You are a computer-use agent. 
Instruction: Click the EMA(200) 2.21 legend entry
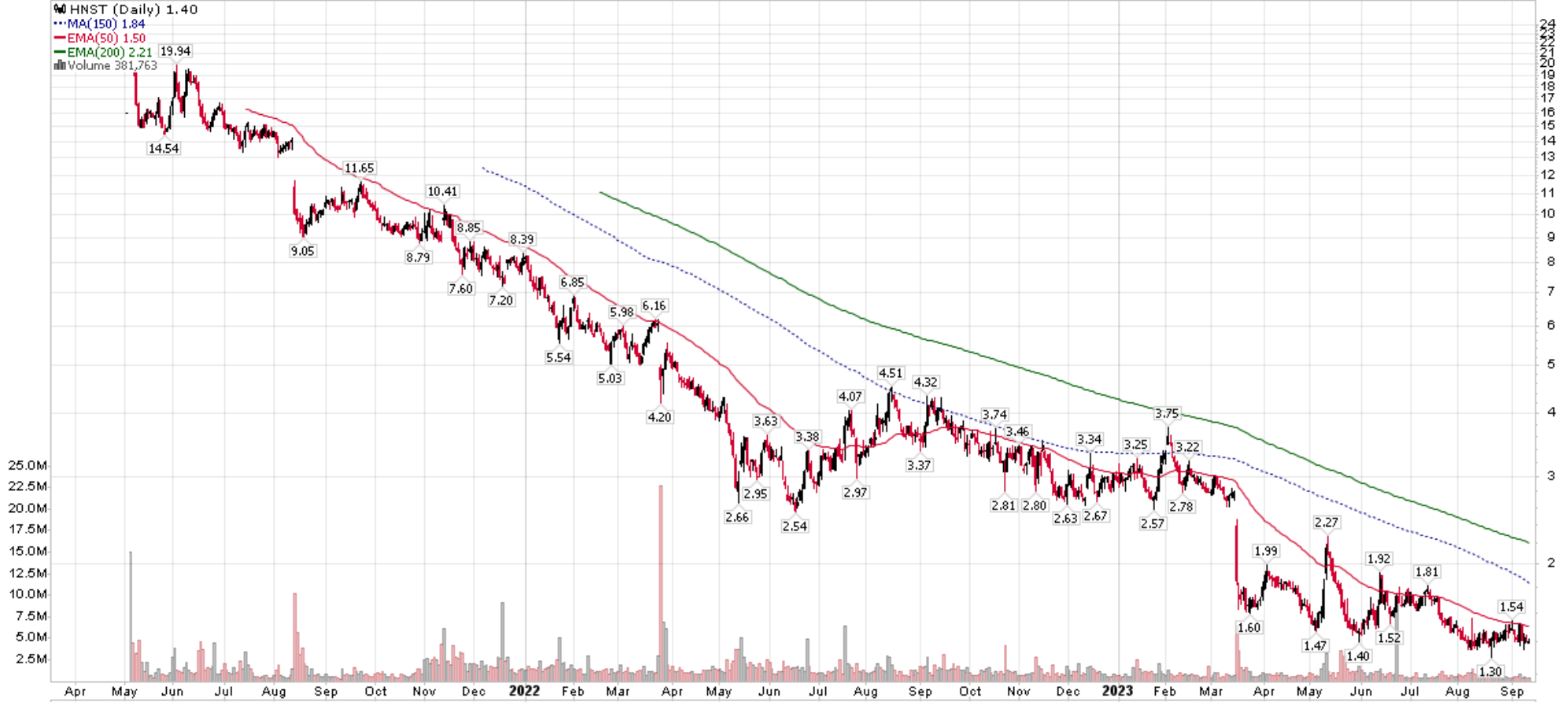click(109, 52)
